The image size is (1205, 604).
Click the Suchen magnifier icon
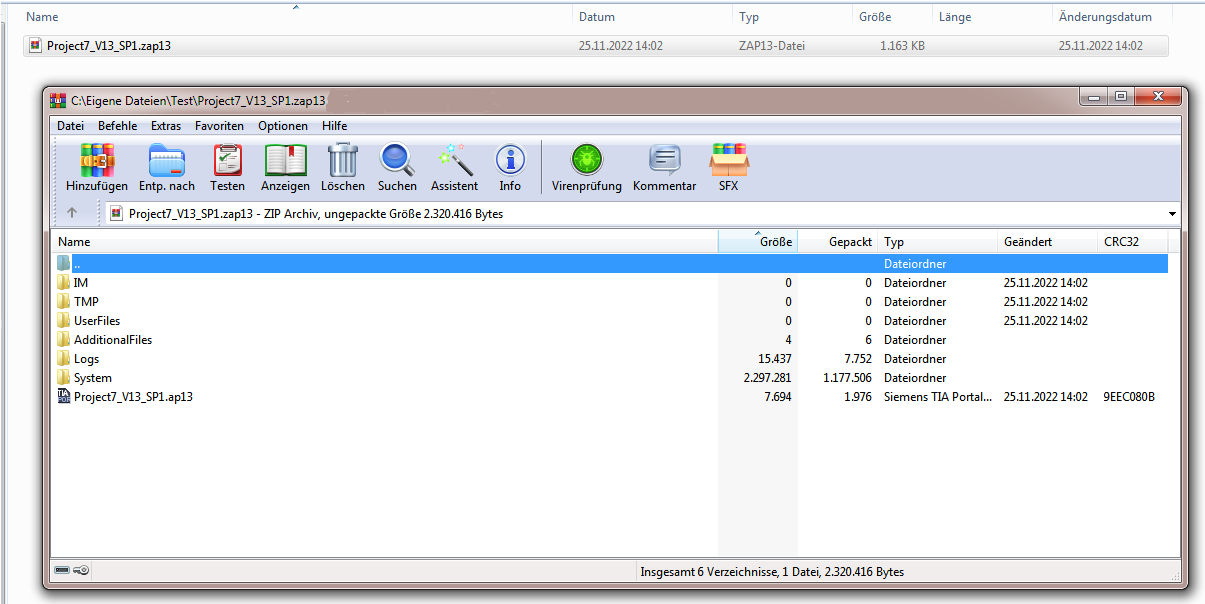click(397, 160)
